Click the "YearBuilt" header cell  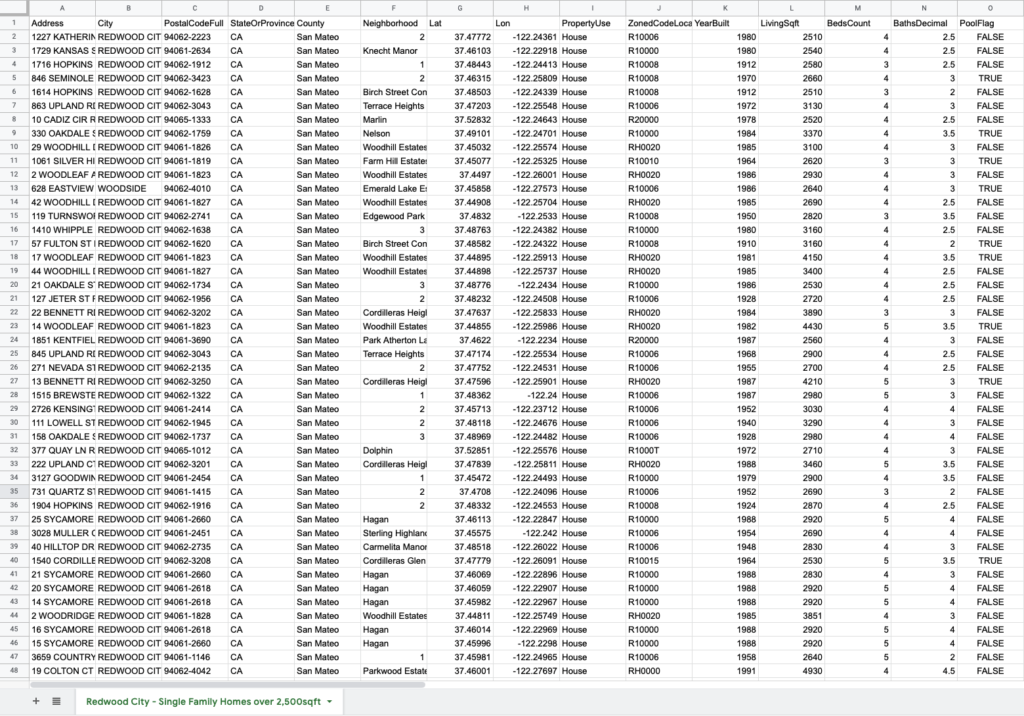pyautogui.click(x=725, y=23)
